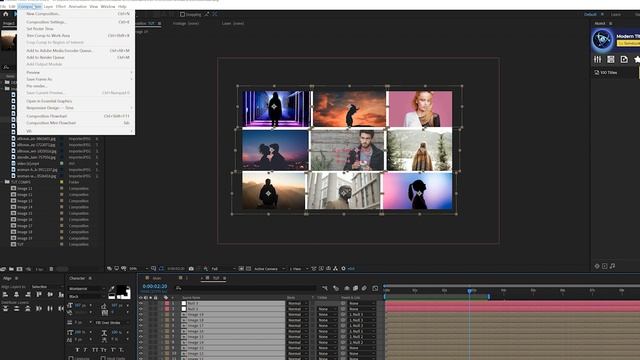Click the snapshot camera icon in viewer footer
The image size is (640, 360).
[191, 269]
